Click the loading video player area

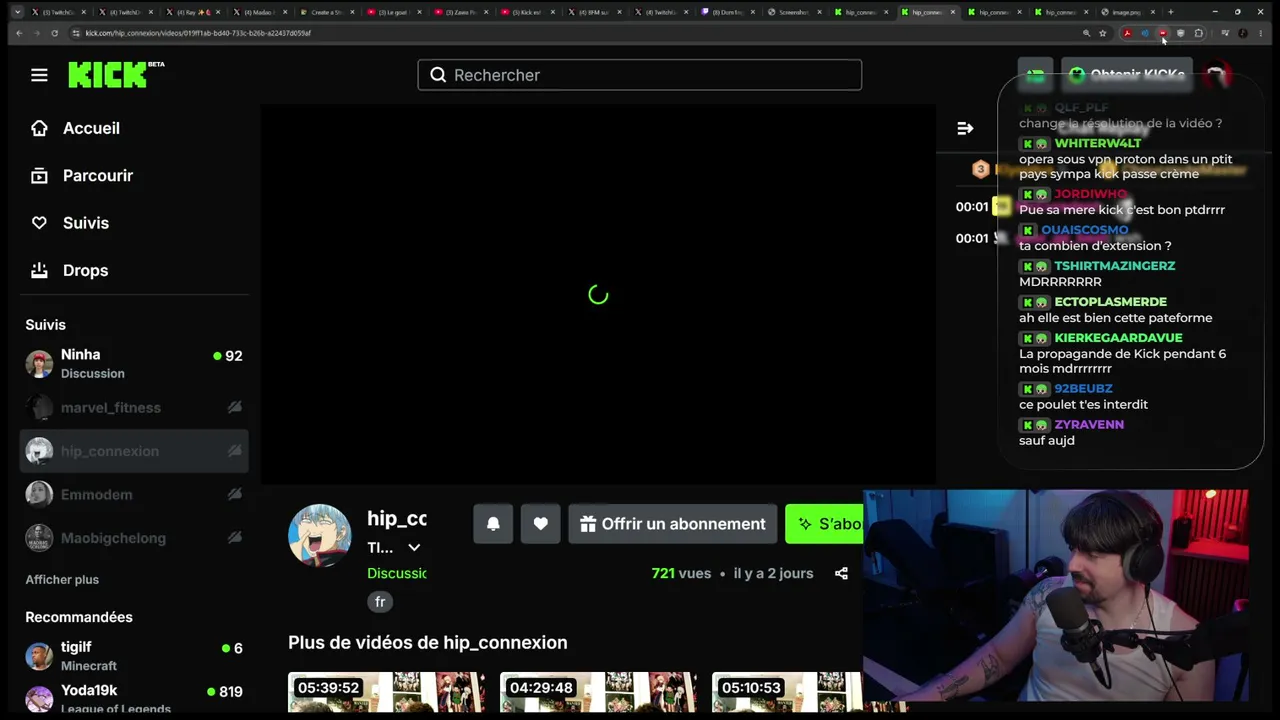coord(598,295)
